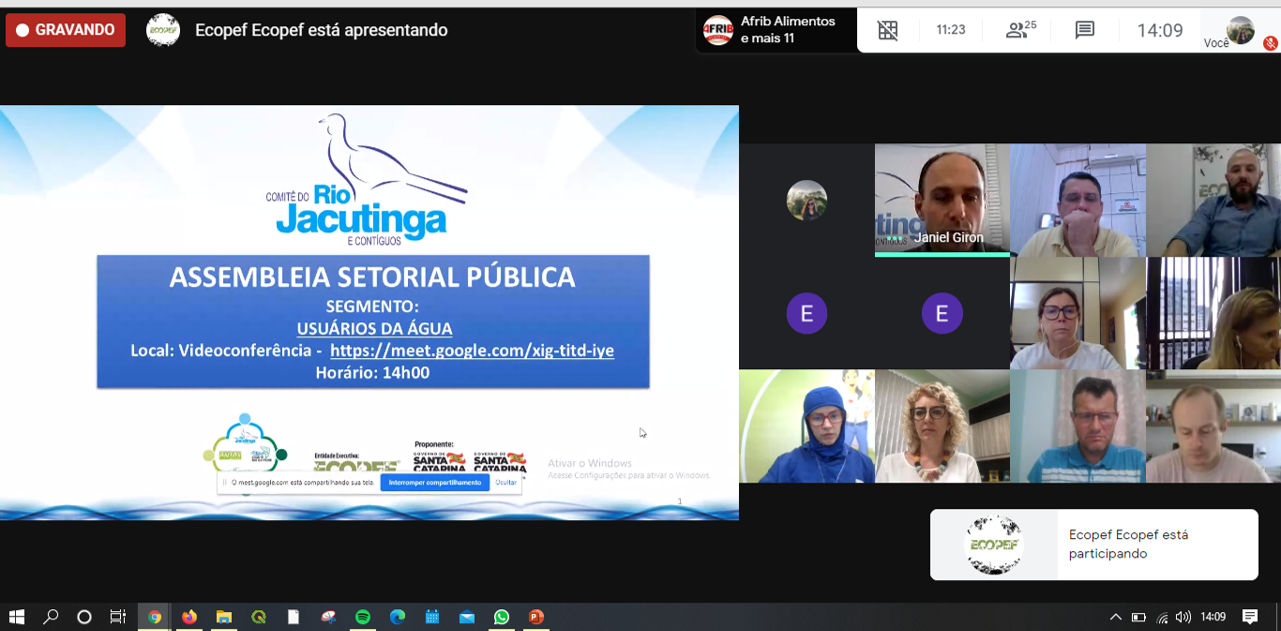Open the blank document icon in the taskbar

tap(293, 617)
